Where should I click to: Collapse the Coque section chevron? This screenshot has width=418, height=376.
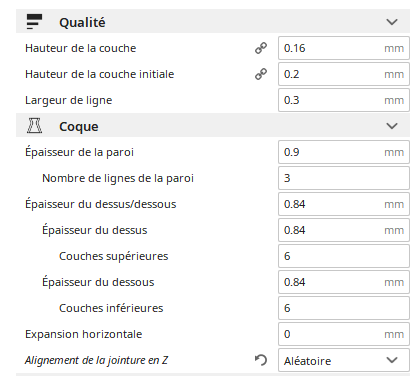click(x=392, y=126)
